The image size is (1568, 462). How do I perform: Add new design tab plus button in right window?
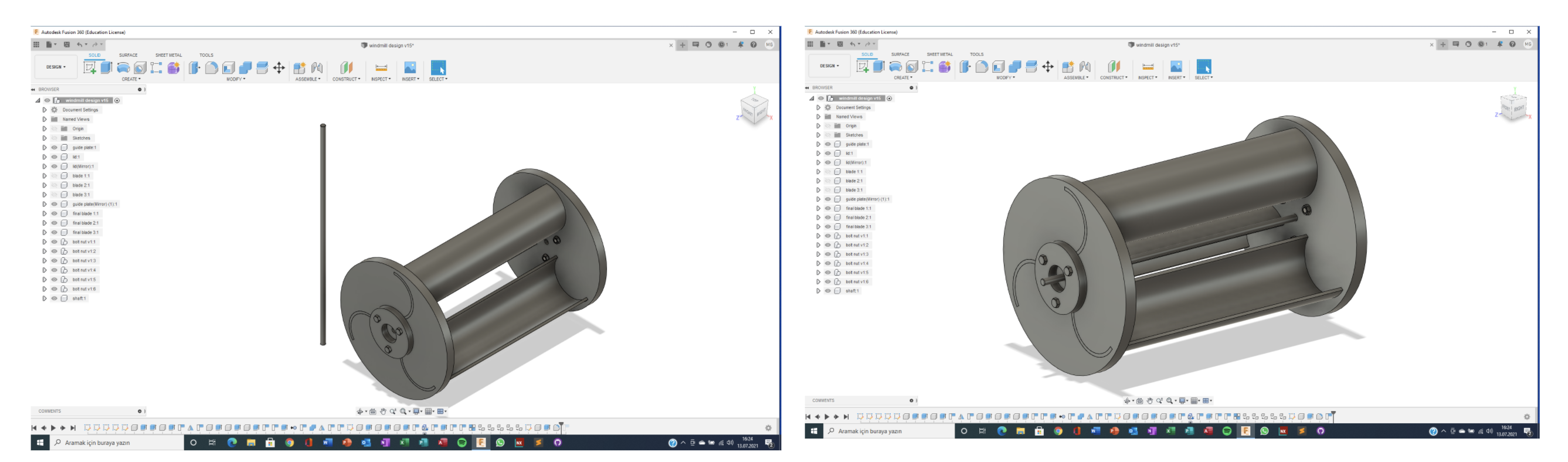click(x=1443, y=44)
